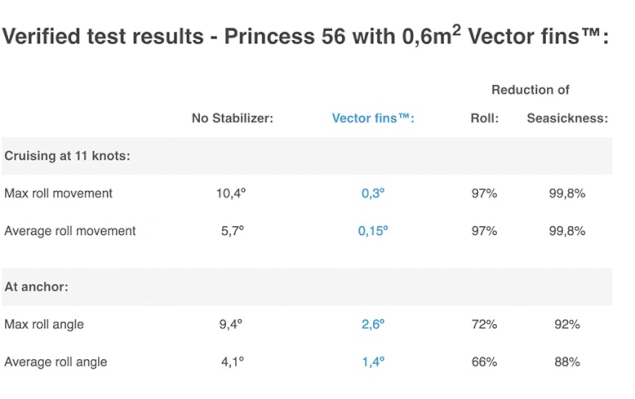Select the 10,4° no-stabilizer value

click(231, 193)
